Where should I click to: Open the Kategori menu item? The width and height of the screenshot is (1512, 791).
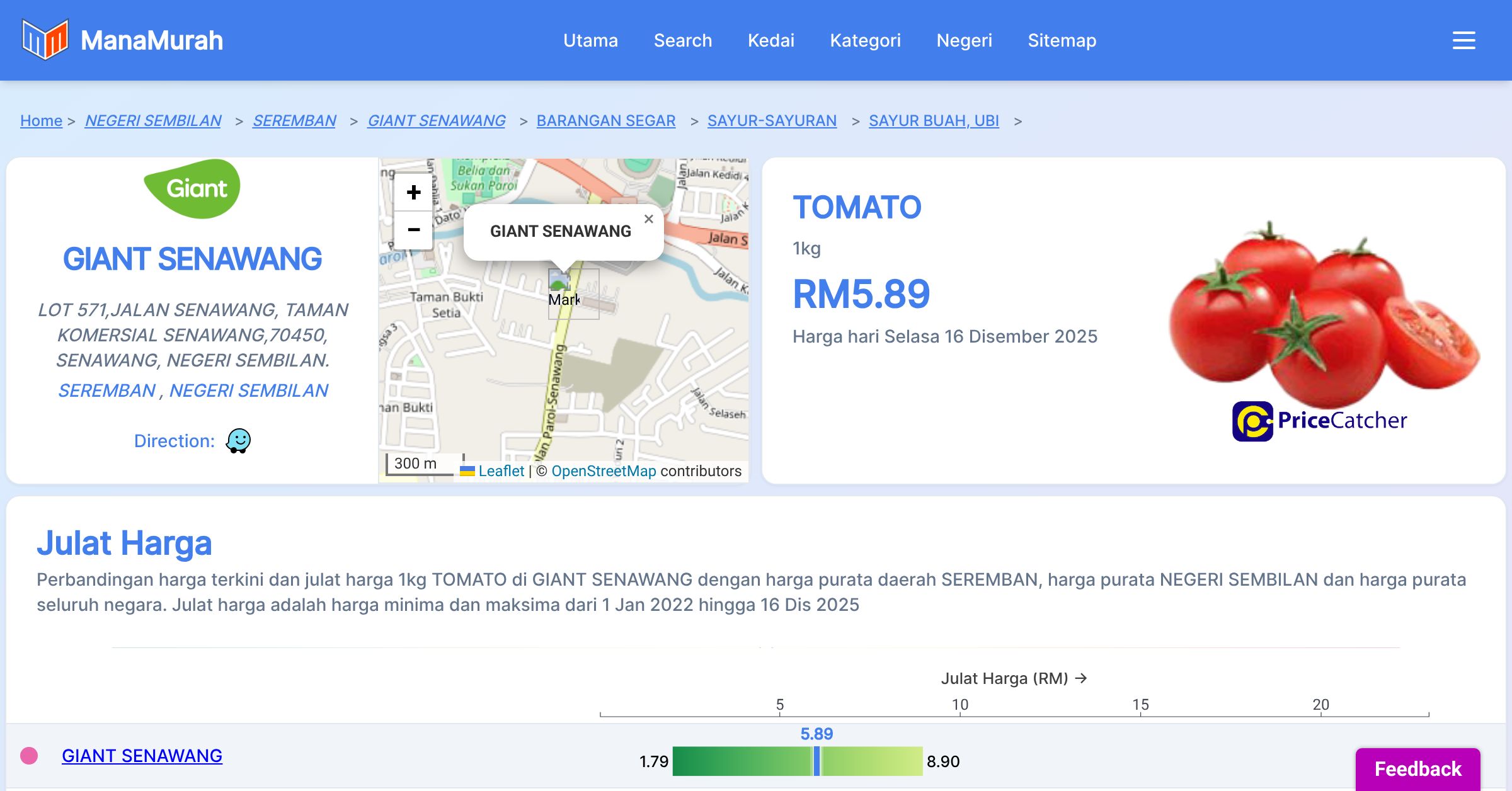coord(865,40)
